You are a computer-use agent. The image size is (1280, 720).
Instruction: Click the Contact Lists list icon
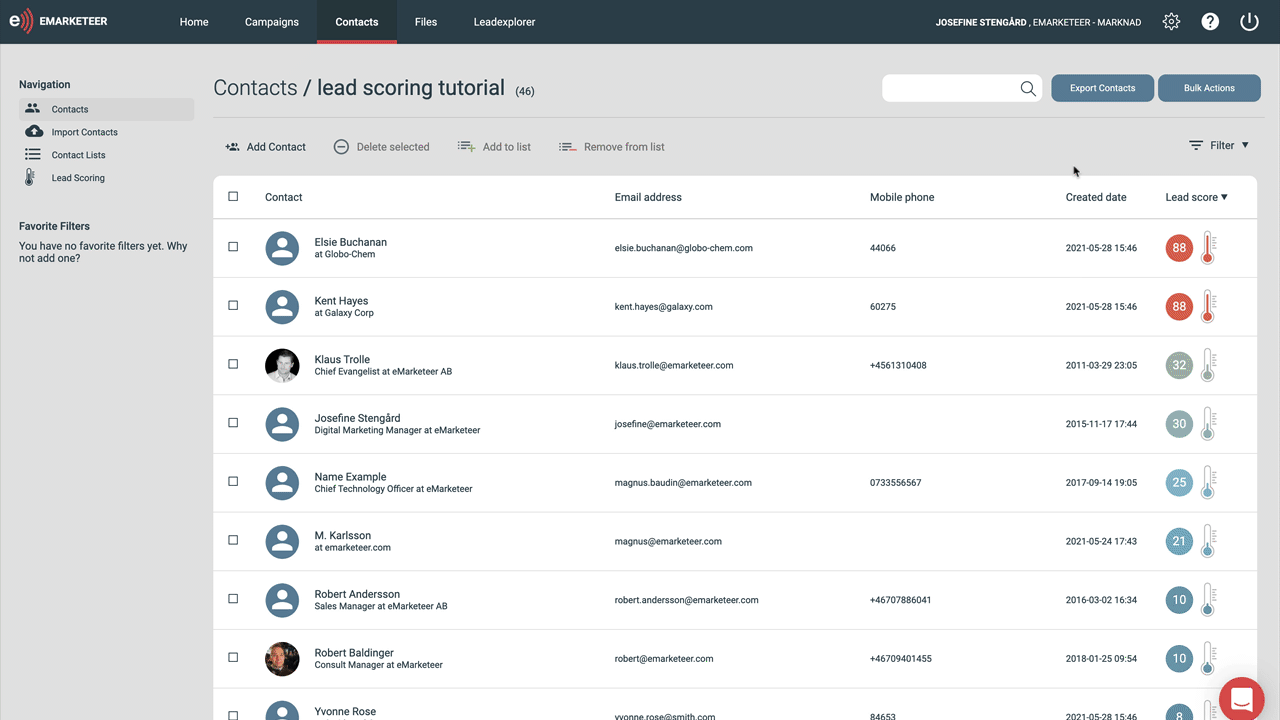[33, 155]
